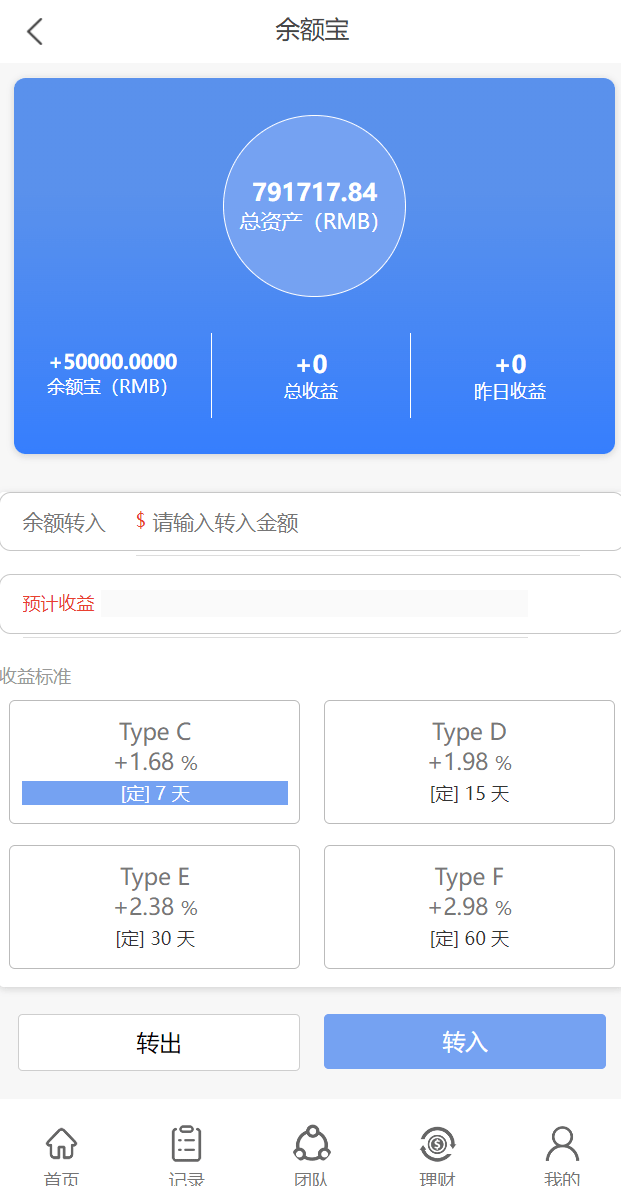This screenshot has width=621, height=1186.
Task: Click the 预计收益 estimated earnings field
Action: [314, 604]
